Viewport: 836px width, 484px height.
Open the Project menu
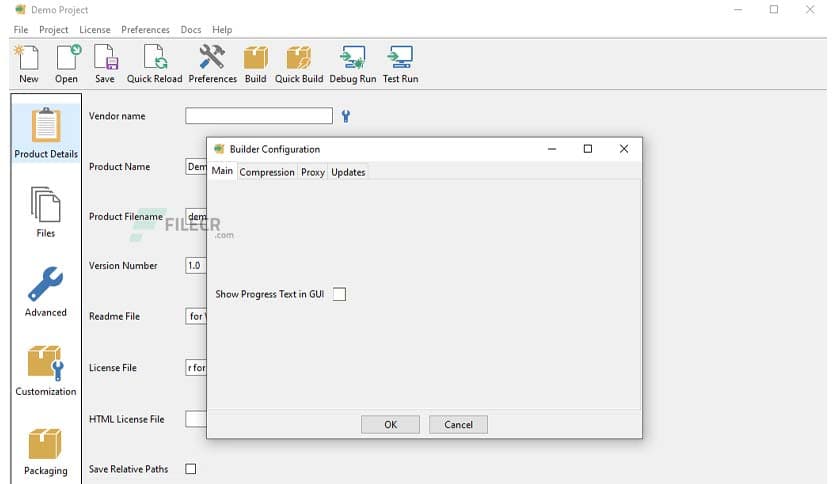[53, 30]
